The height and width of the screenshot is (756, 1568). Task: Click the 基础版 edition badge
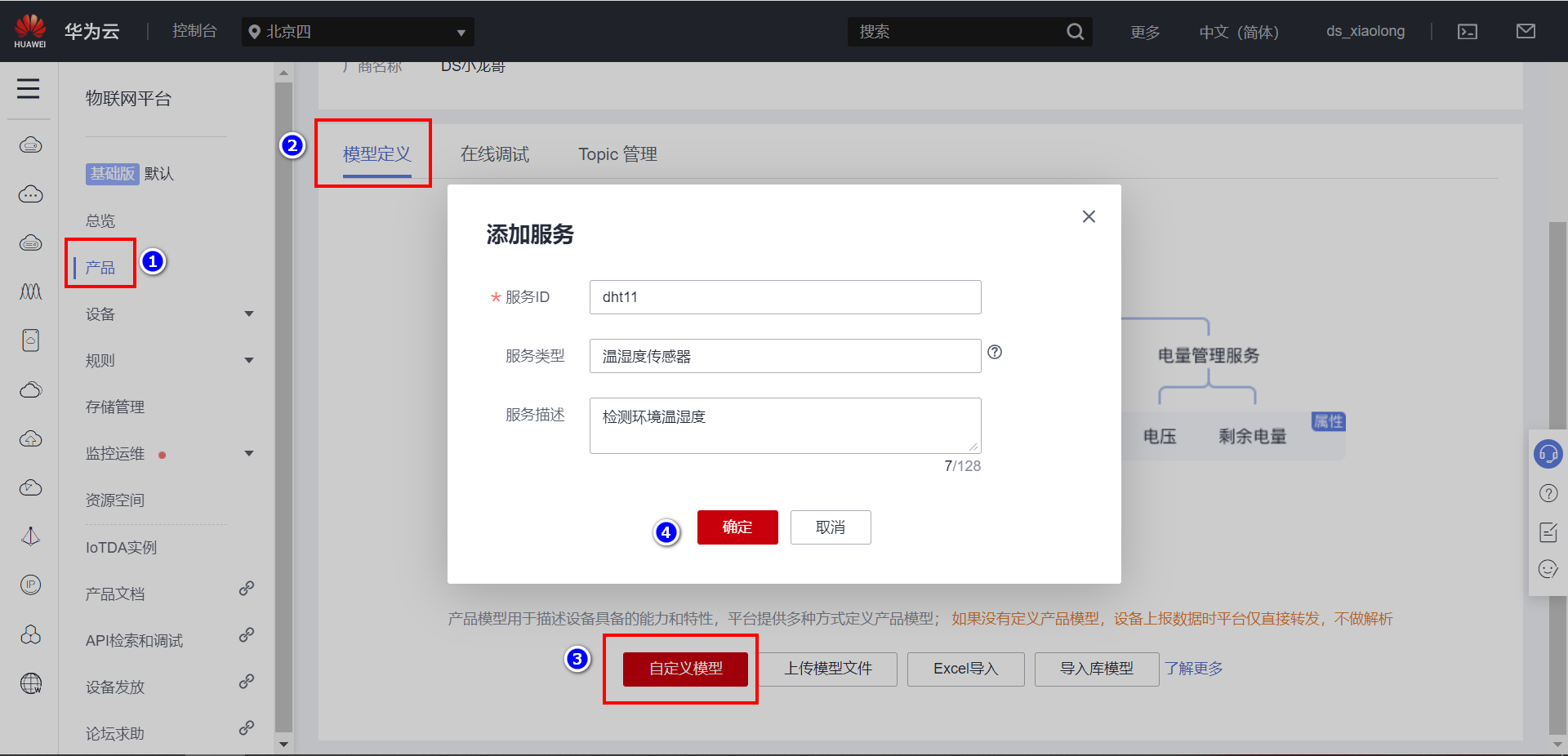113,174
